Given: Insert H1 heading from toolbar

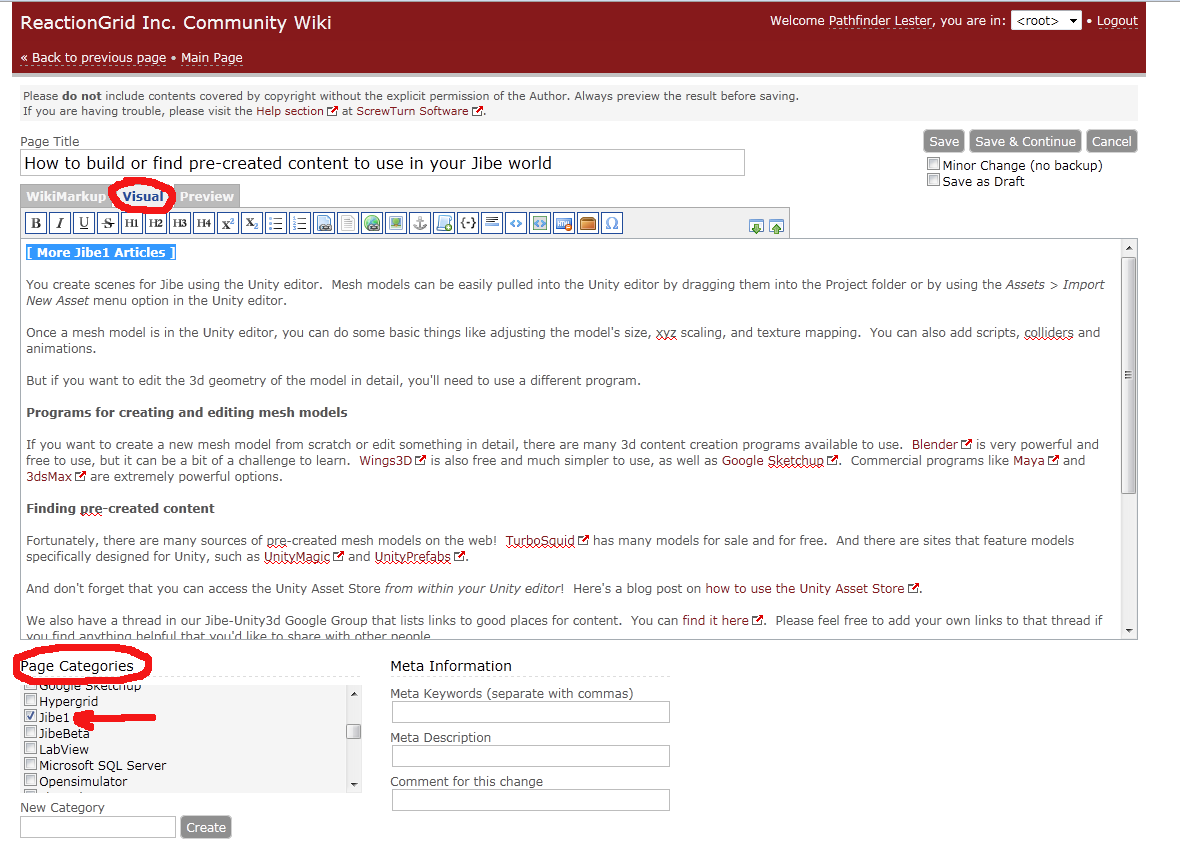Looking at the screenshot, I should coord(132,223).
